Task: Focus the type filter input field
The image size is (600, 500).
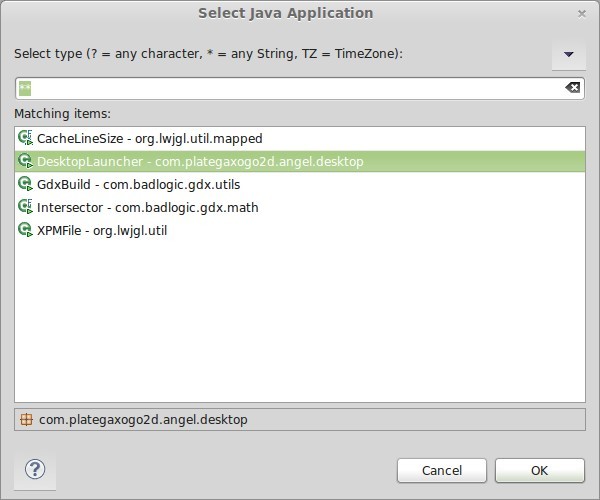Action: pyautogui.click(x=300, y=88)
